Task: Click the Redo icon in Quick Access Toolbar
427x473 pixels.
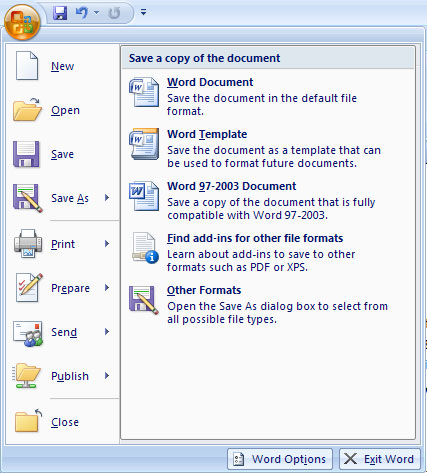Action: click(114, 13)
